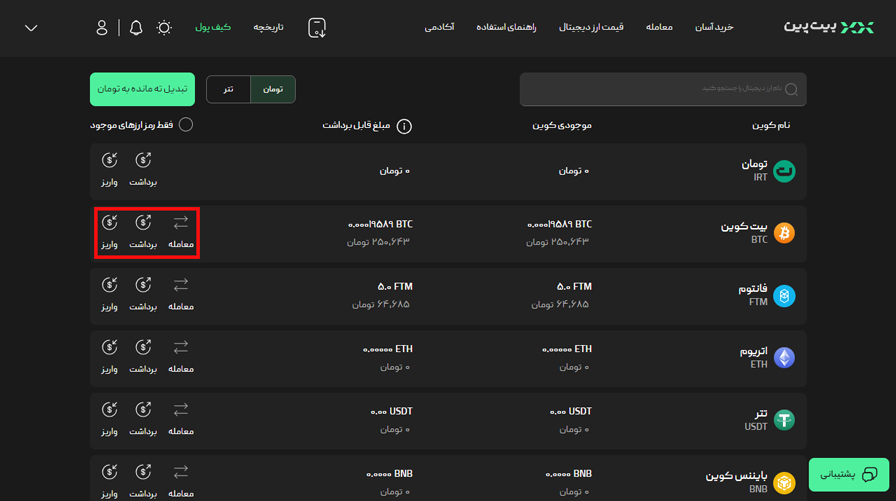Screen dimensions: 896x501
Task: Open کیف پول menu item
Action: 213,27
